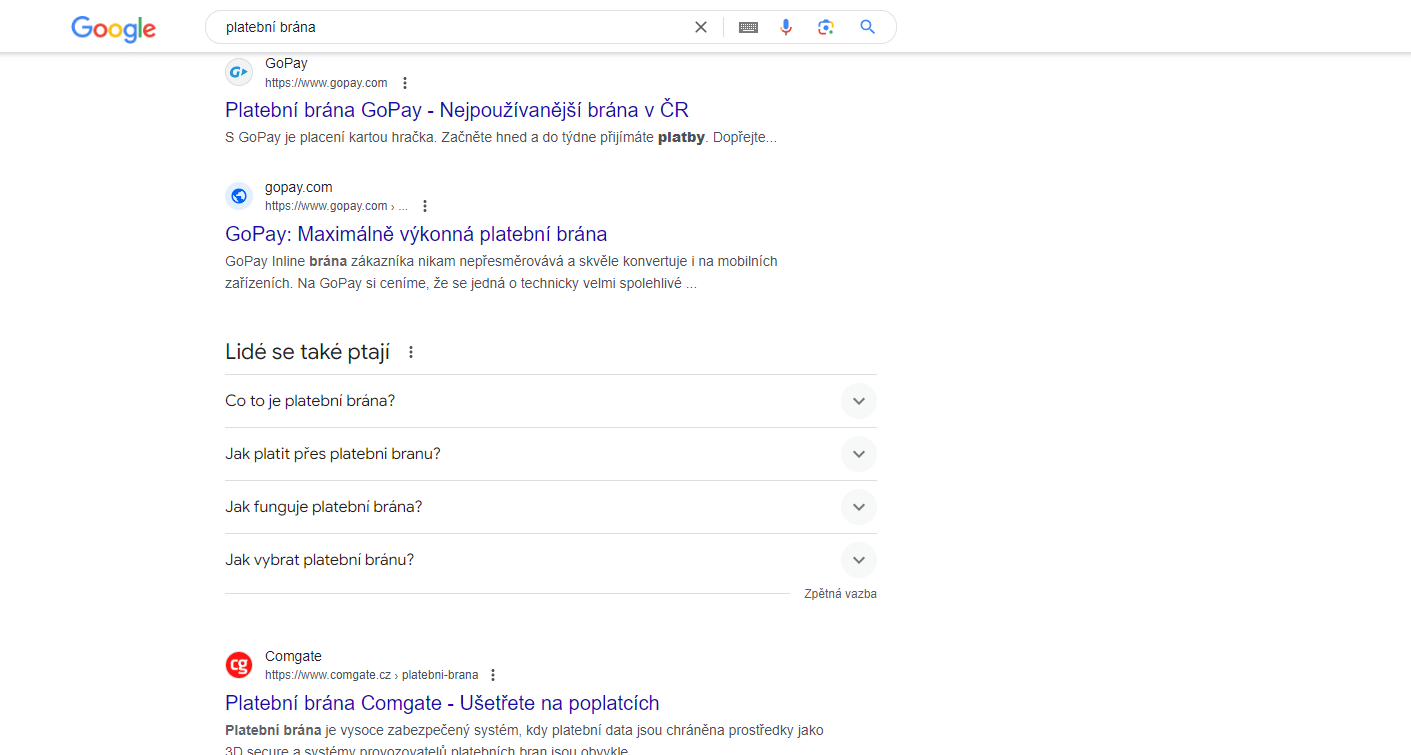Viewport: 1411px width, 755px height.
Task: Click the snippet 'S GoPay je placení kartou hračka'
Action: 501,138
